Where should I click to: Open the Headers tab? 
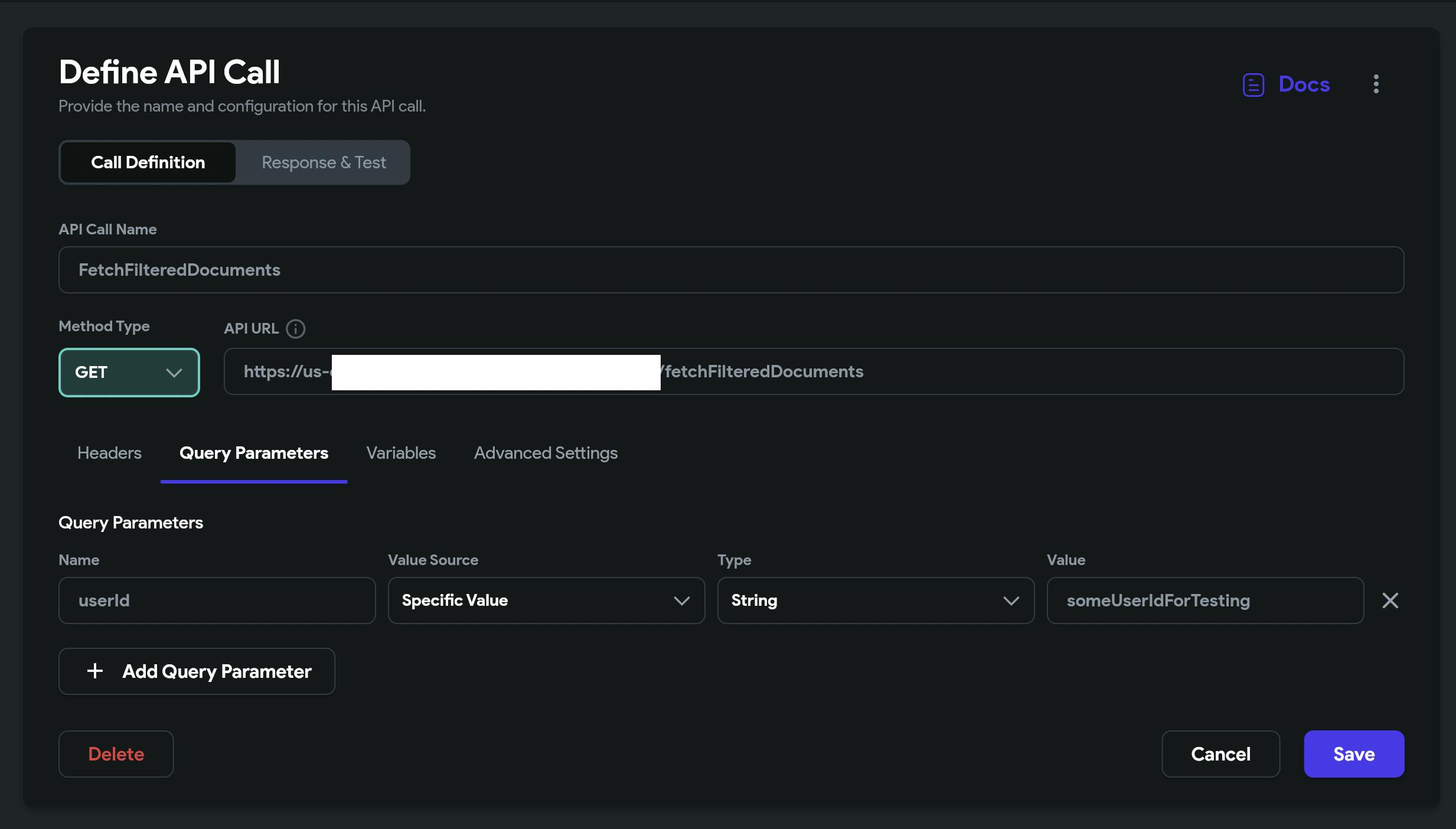tap(109, 453)
